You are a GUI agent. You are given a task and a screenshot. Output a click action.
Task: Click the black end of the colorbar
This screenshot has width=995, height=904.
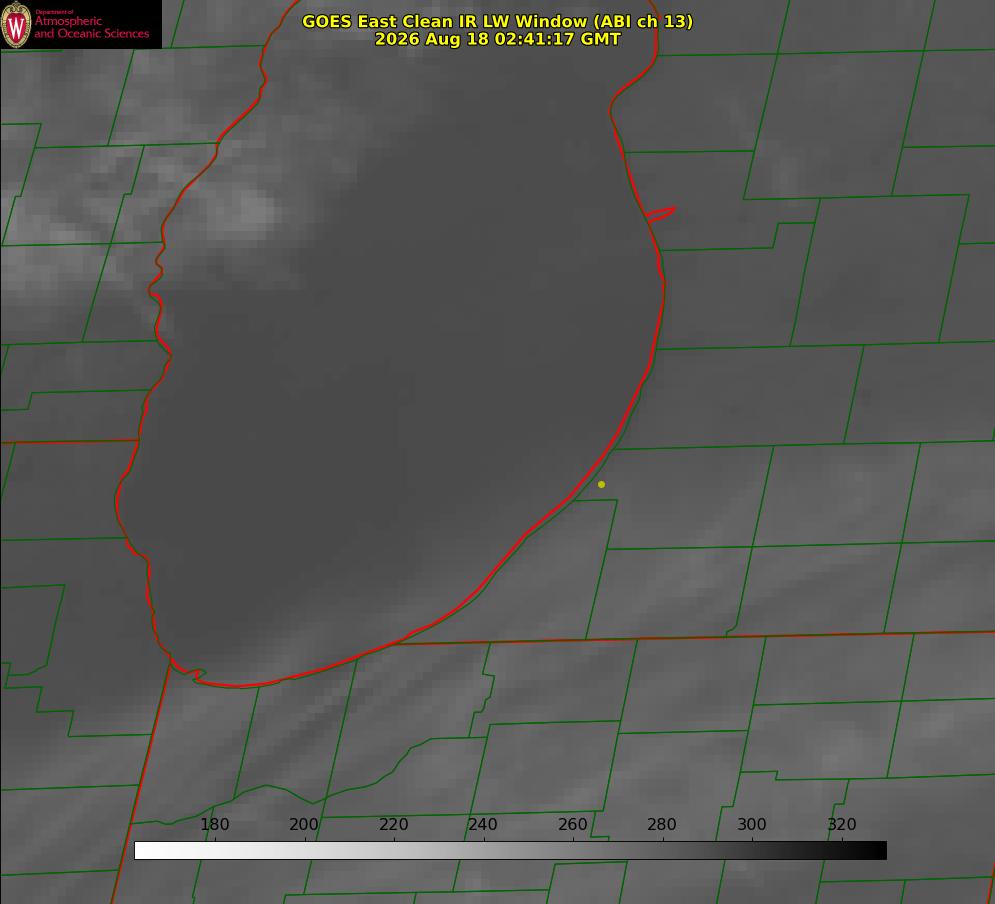[x=876, y=851]
